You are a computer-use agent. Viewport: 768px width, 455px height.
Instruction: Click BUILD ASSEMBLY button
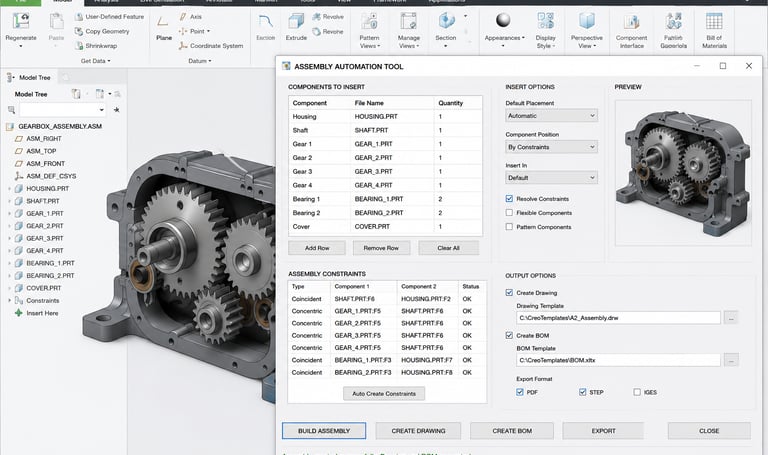(324, 431)
